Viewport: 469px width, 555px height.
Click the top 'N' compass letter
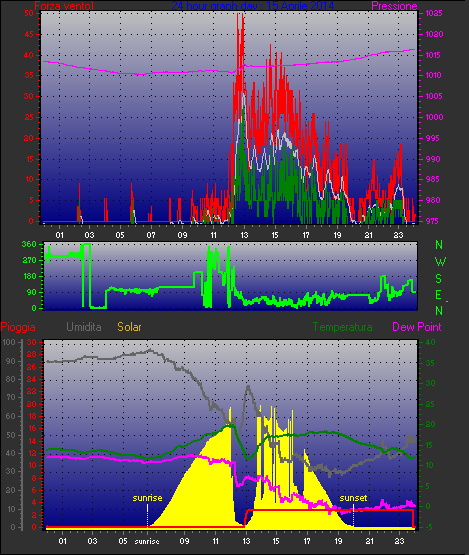(439, 245)
